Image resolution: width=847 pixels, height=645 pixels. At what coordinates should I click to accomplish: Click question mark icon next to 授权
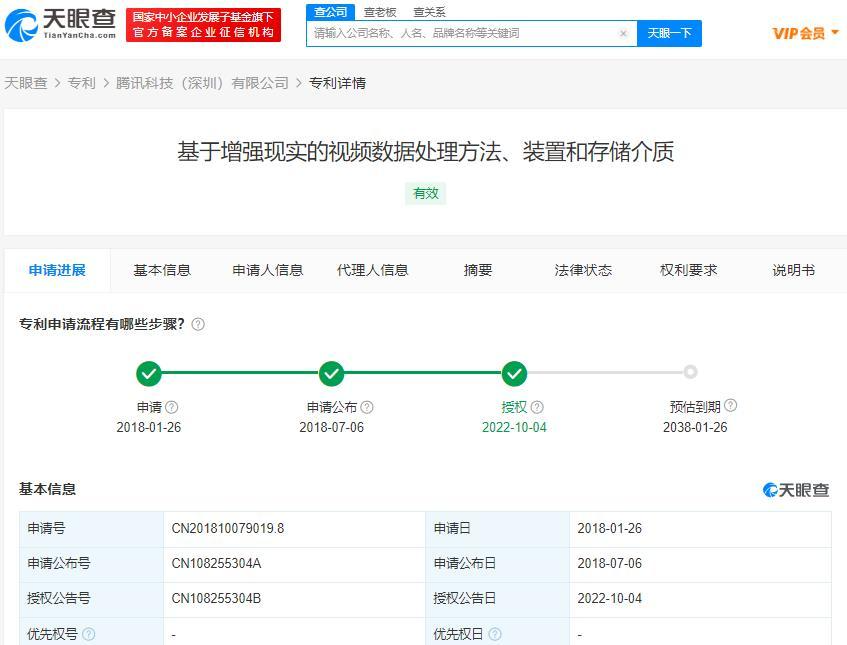(537, 407)
